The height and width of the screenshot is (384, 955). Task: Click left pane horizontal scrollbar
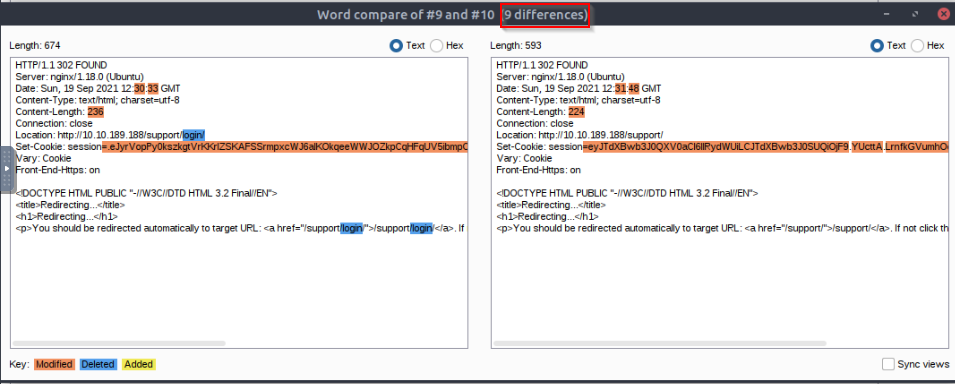(119, 344)
